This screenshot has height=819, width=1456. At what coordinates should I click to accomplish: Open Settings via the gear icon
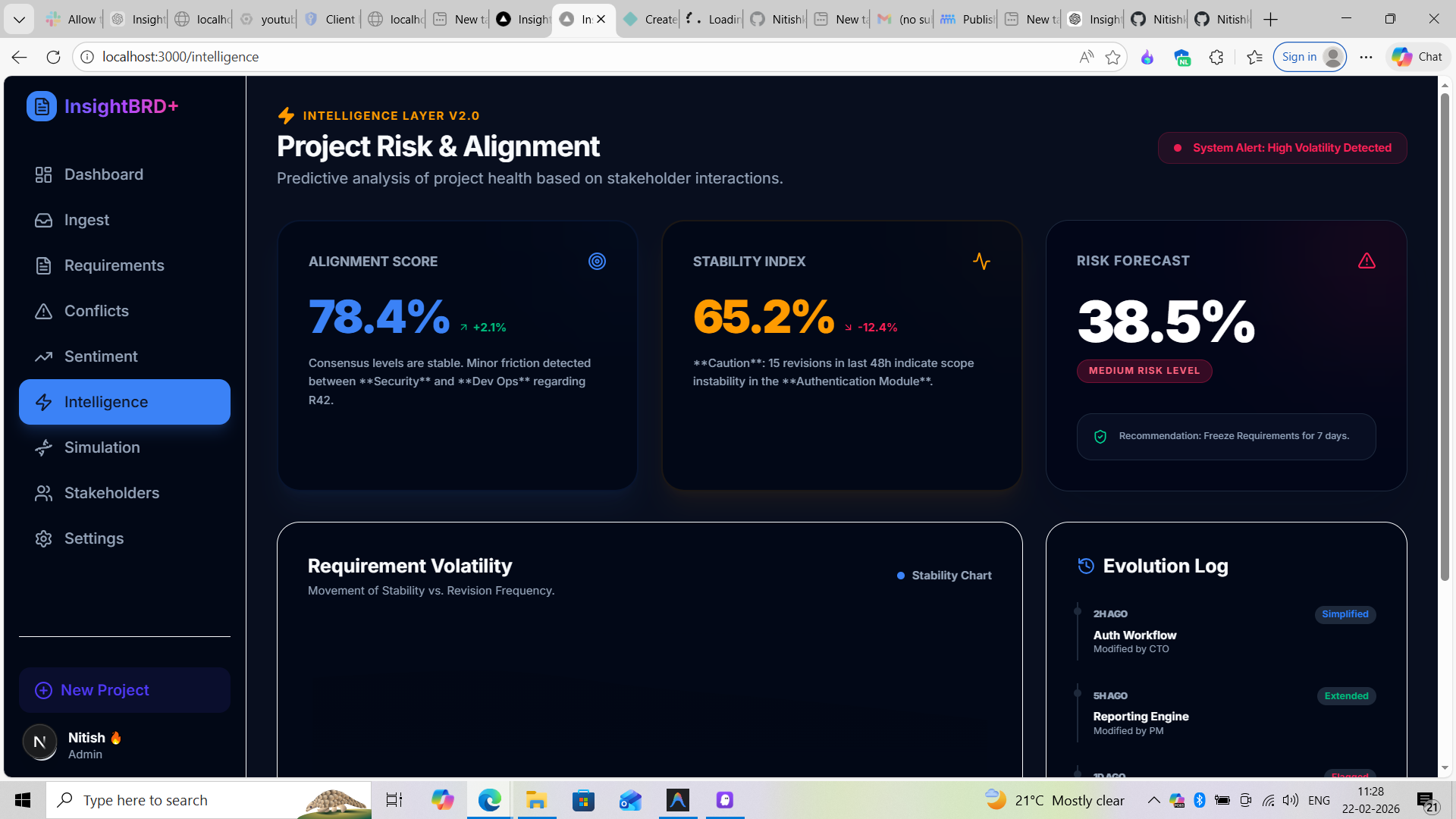[x=43, y=538]
